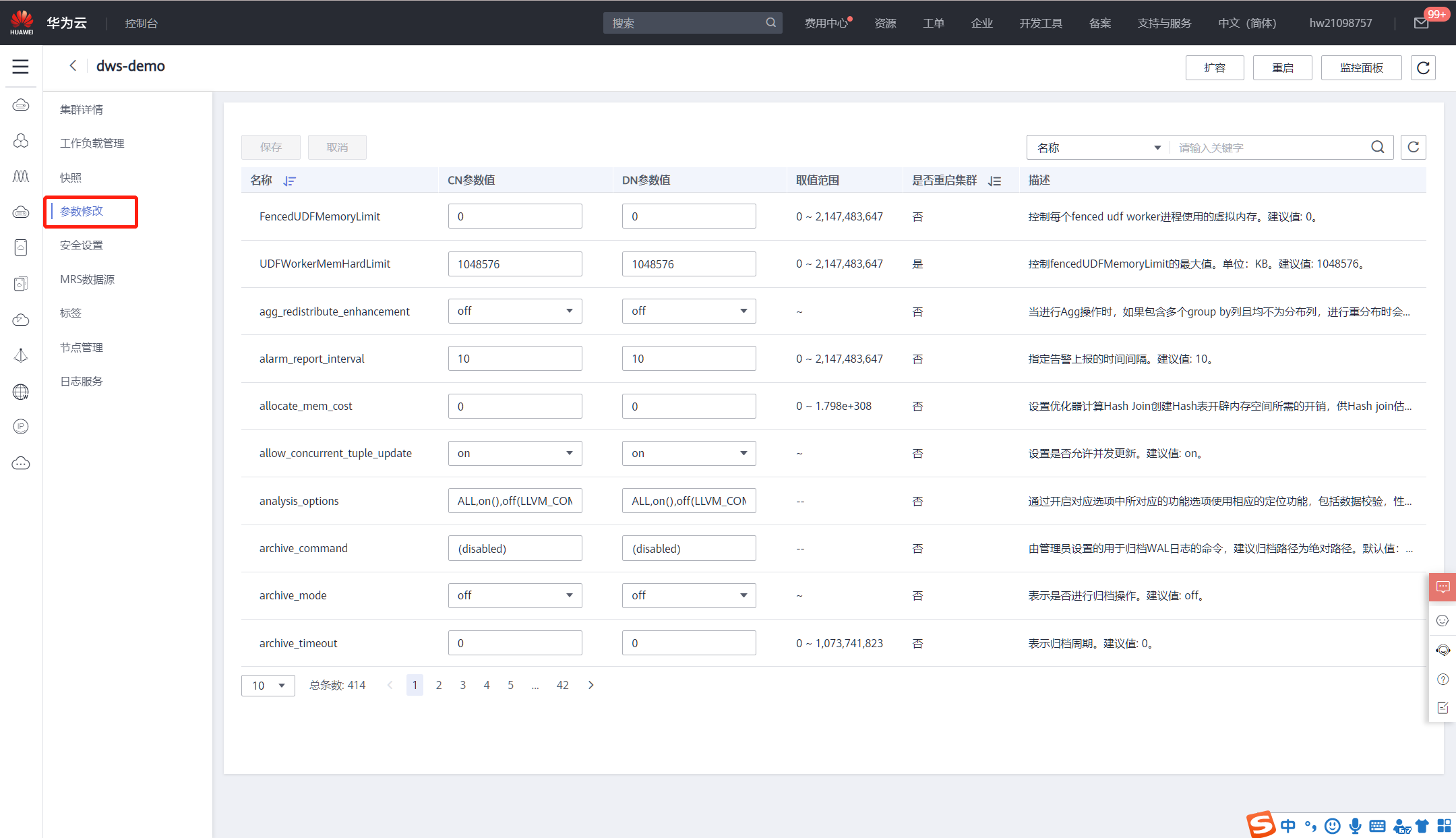This screenshot has width=1456, height=838.
Task: Click the back arrow beside dws-demo
Action: tap(73, 66)
